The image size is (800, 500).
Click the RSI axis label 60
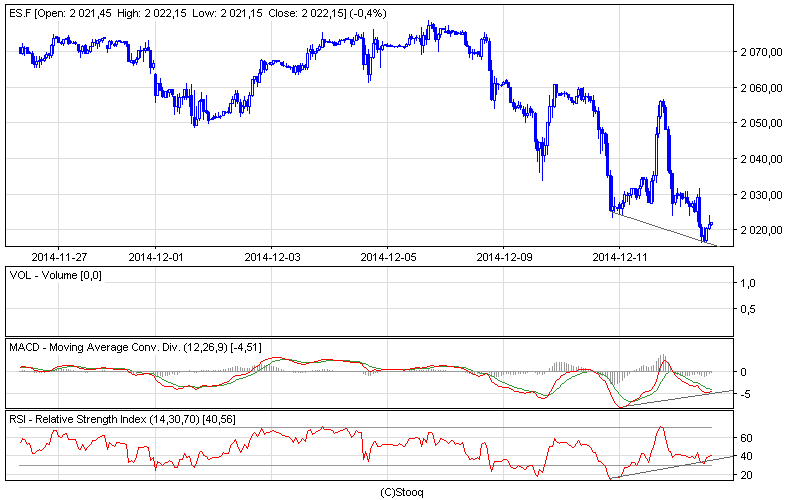click(746, 438)
